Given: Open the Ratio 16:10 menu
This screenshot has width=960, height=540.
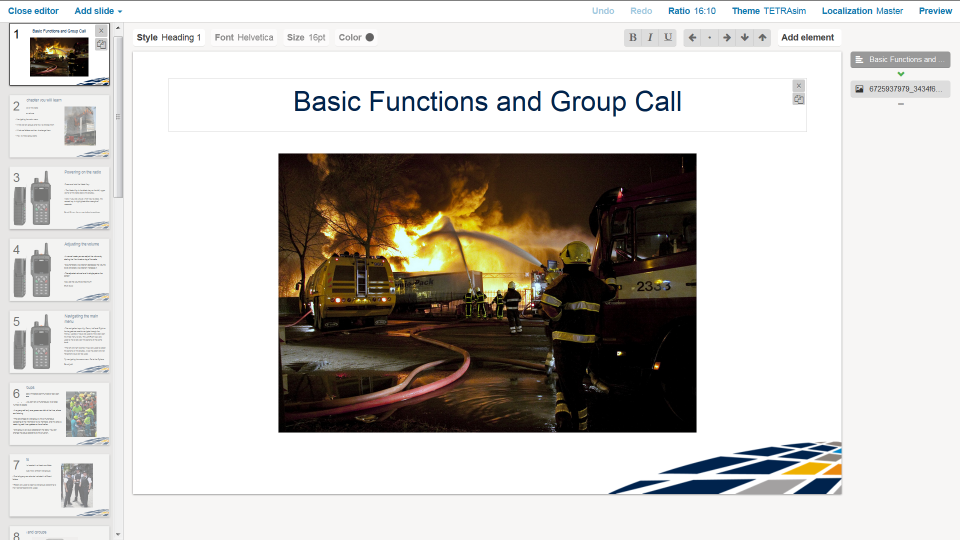Looking at the screenshot, I should click(x=691, y=11).
